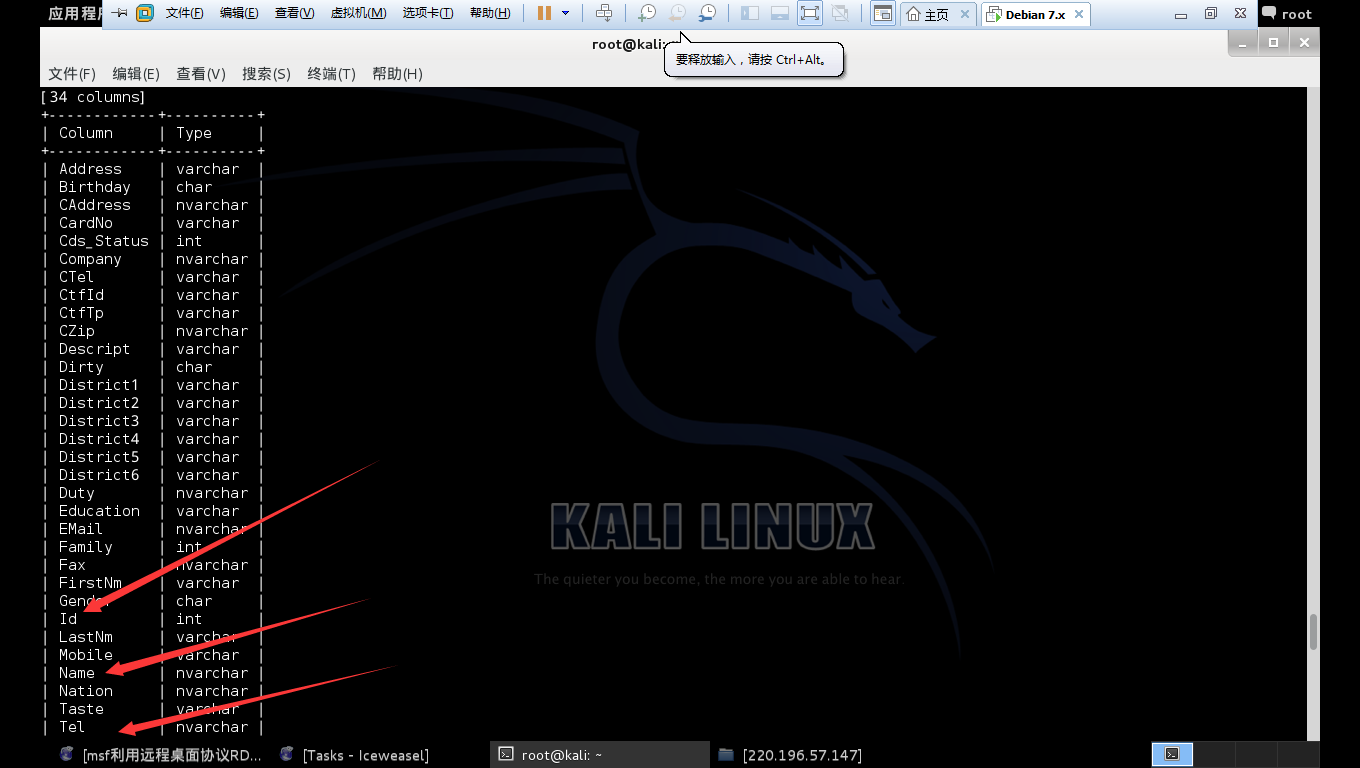Open VMware 查看(V) menu
This screenshot has width=1360, height=768.
tap(294, 13)
